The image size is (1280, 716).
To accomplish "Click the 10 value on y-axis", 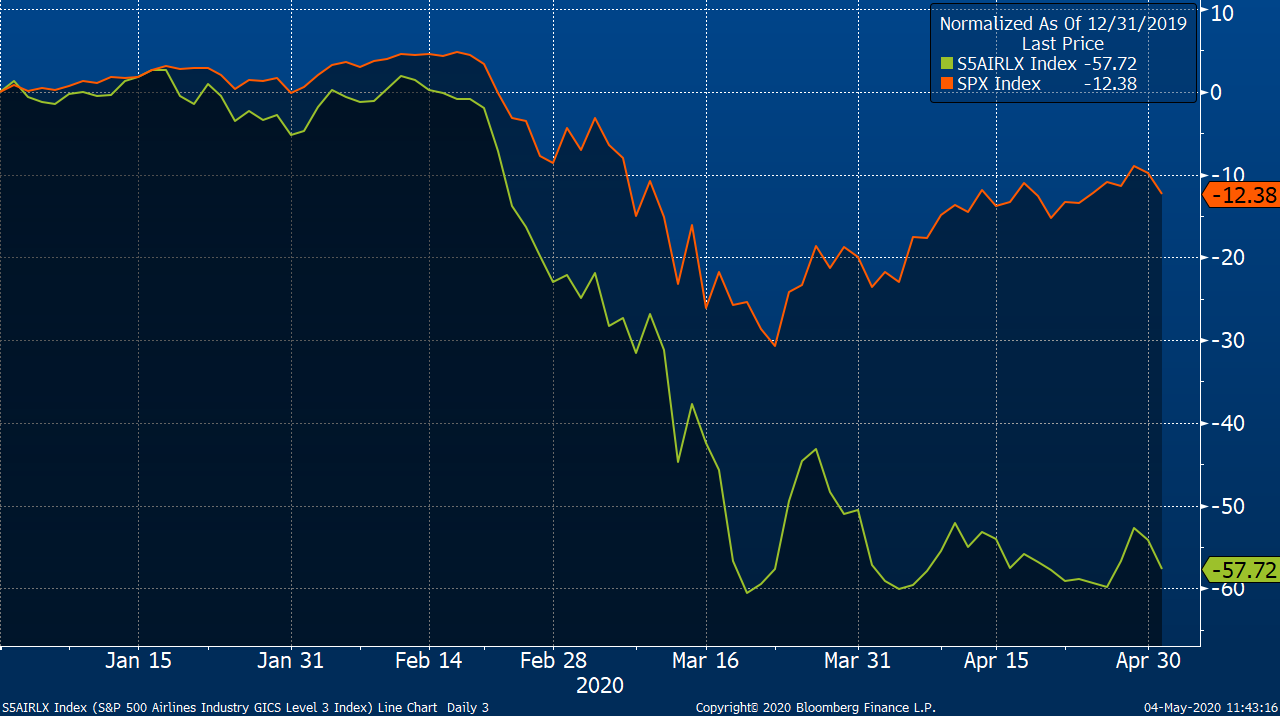I will [1223, 12].
